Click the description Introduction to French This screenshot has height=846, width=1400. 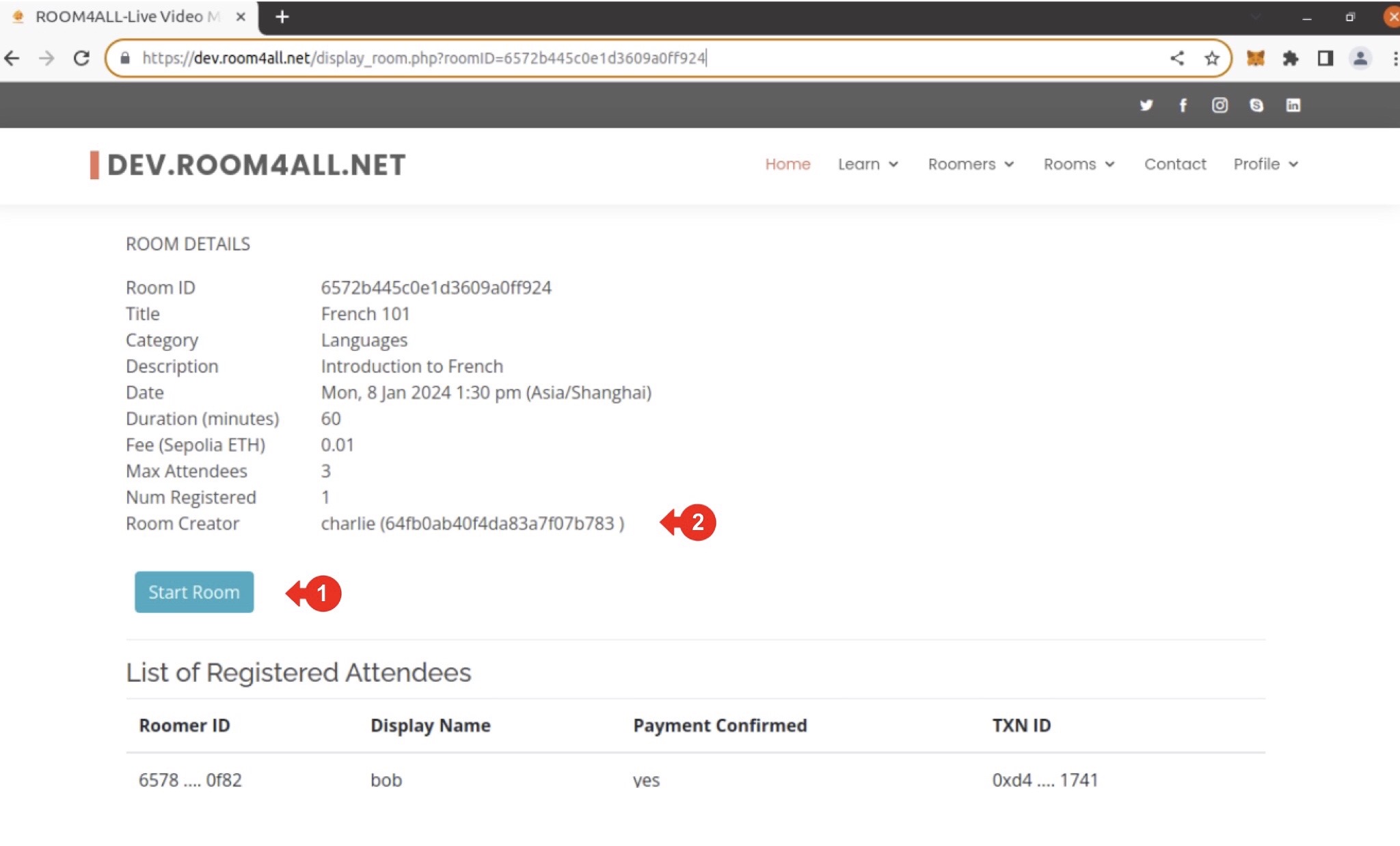click(x=412, y=366)
